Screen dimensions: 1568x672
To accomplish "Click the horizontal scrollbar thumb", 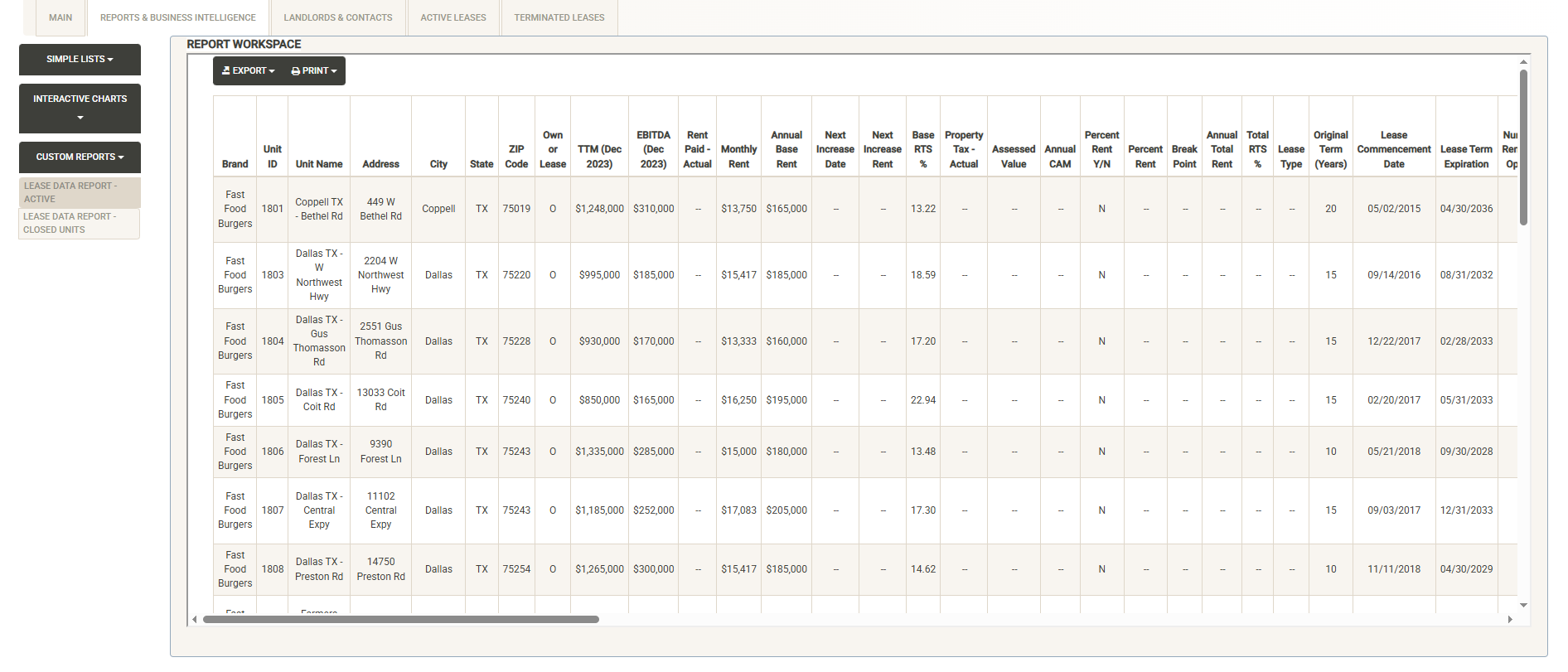I will [x=400, y=619].
